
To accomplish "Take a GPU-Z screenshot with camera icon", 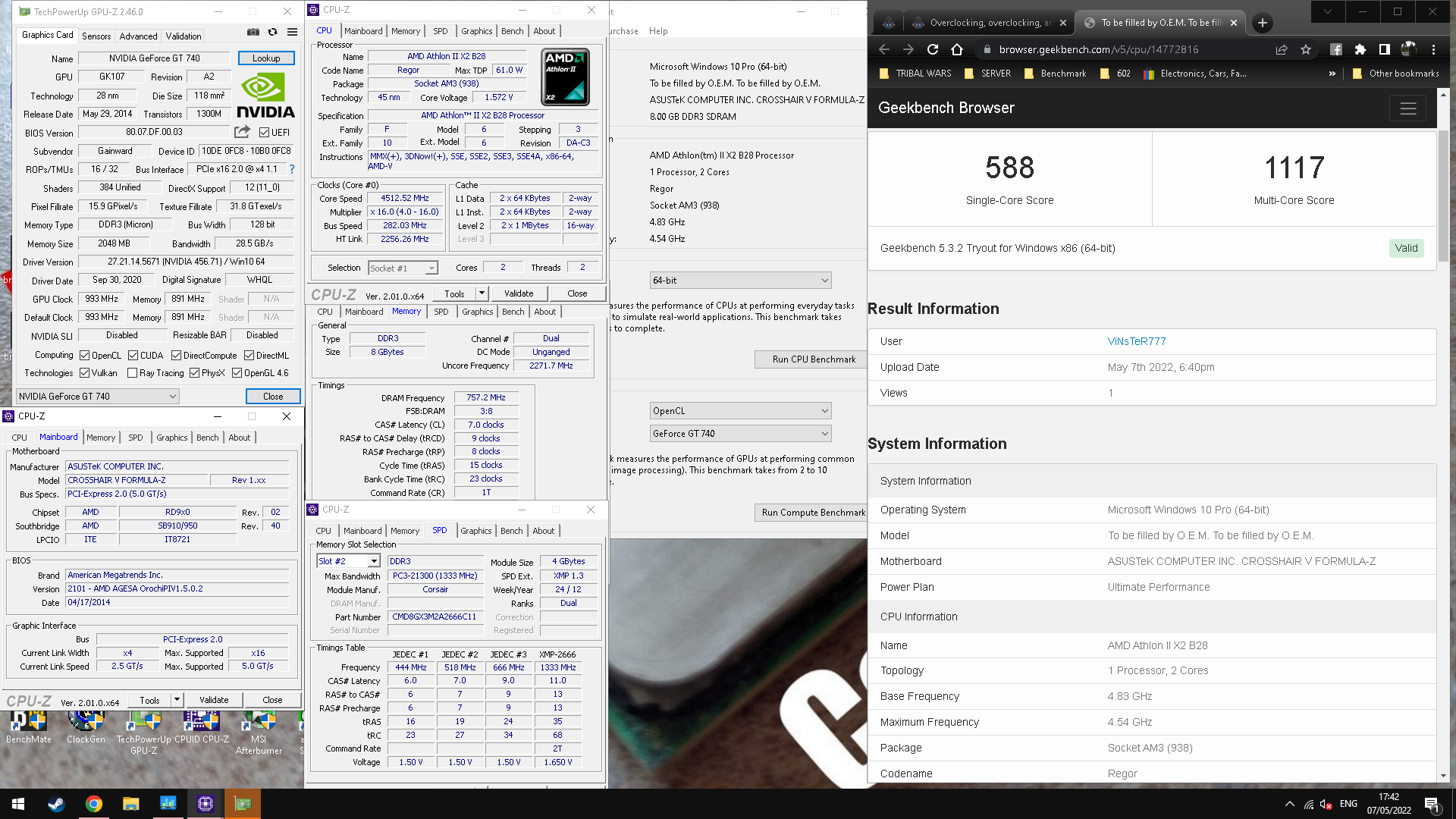I will click(253, 33).
